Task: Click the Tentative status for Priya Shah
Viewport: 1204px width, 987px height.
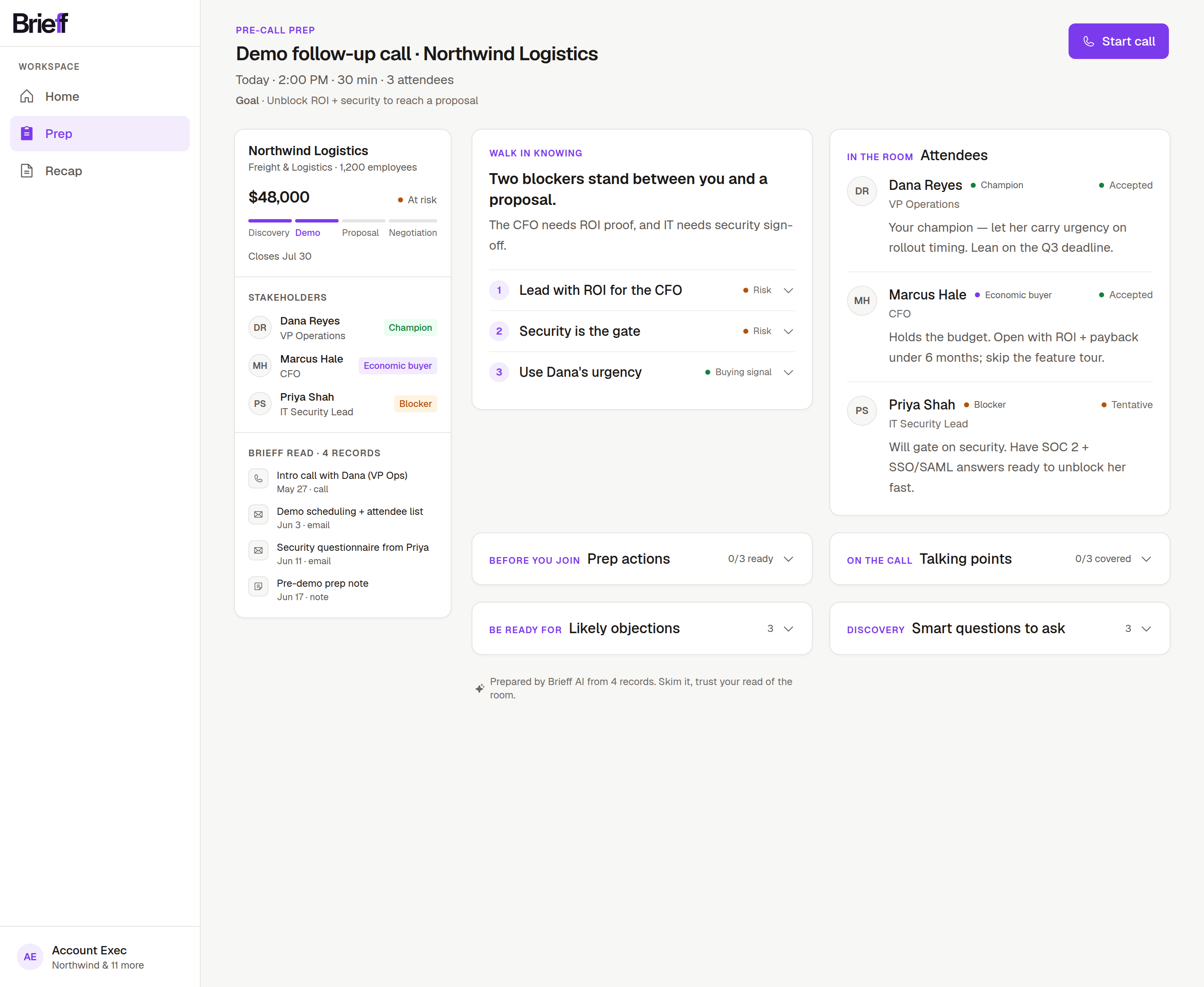Action: point(1127,405)
